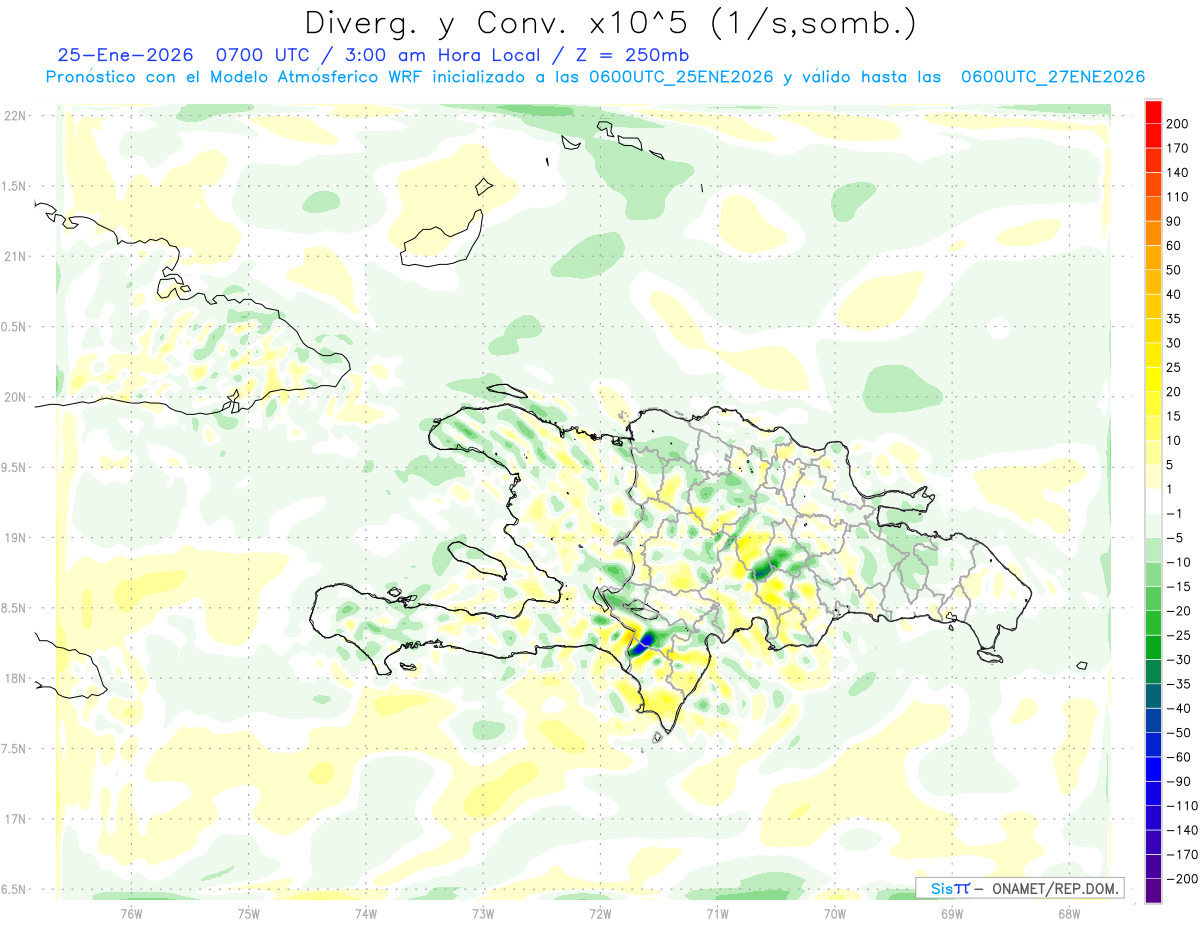Click the '-40' color scale value

(x=1180, y=708)
